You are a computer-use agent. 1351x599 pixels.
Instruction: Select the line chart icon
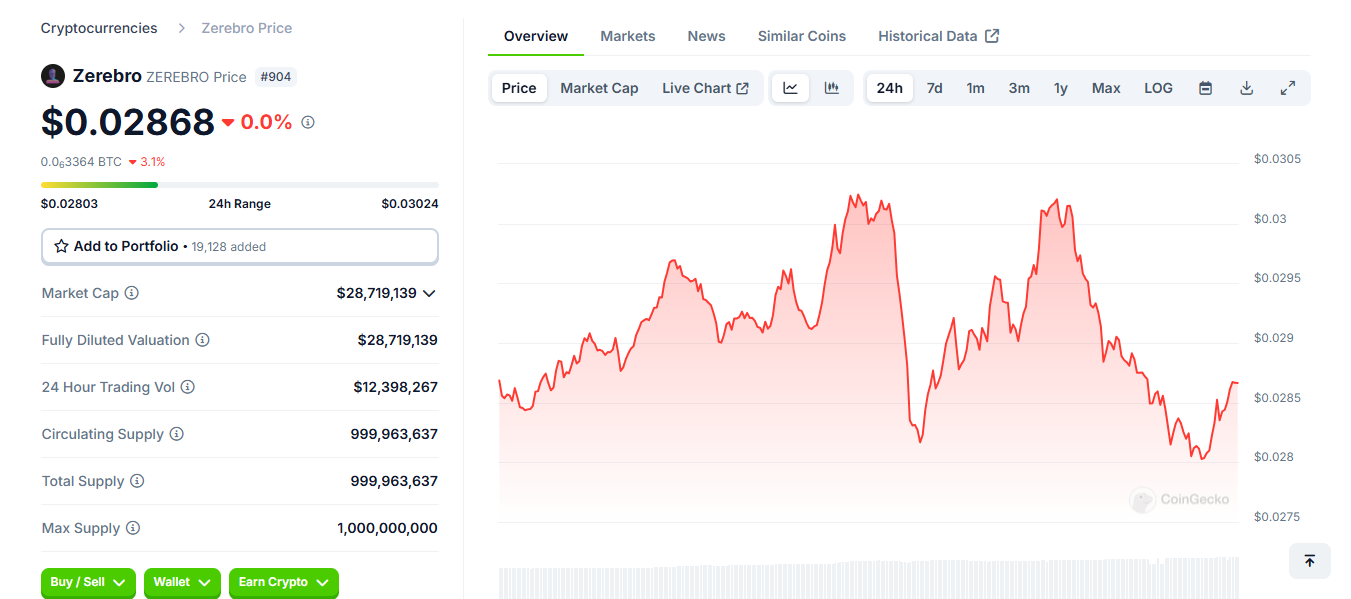790,88
